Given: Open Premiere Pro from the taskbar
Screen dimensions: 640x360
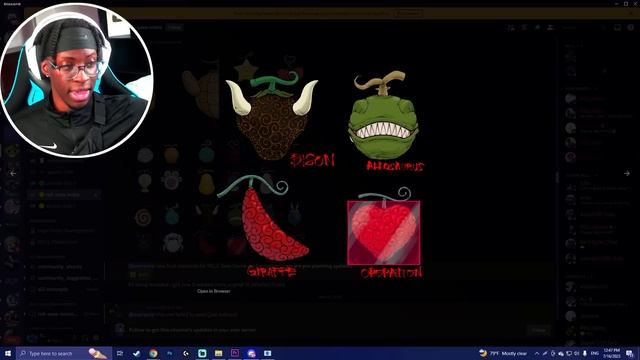Looking at the screenshot, I should (x=235, y=353).
